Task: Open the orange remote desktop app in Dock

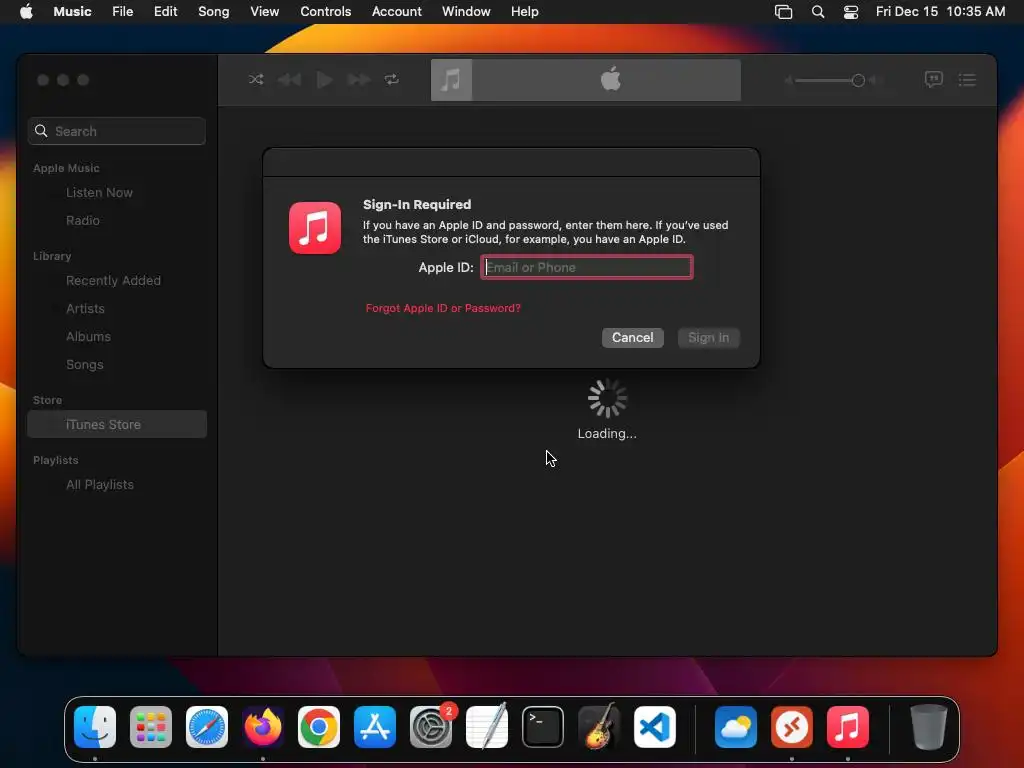Action: click(x=792, y=727)
